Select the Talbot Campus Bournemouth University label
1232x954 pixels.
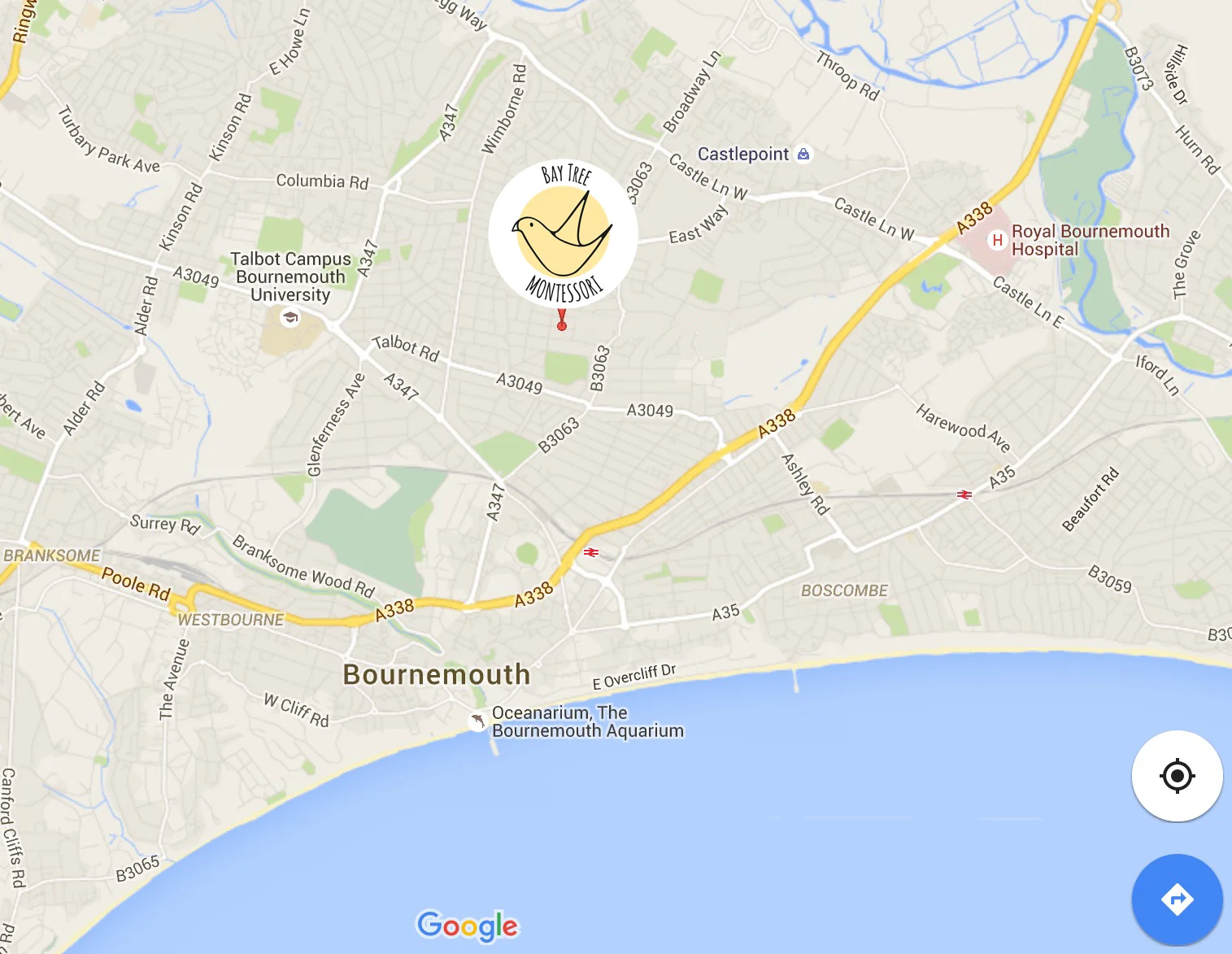click(x=290, y=277)
